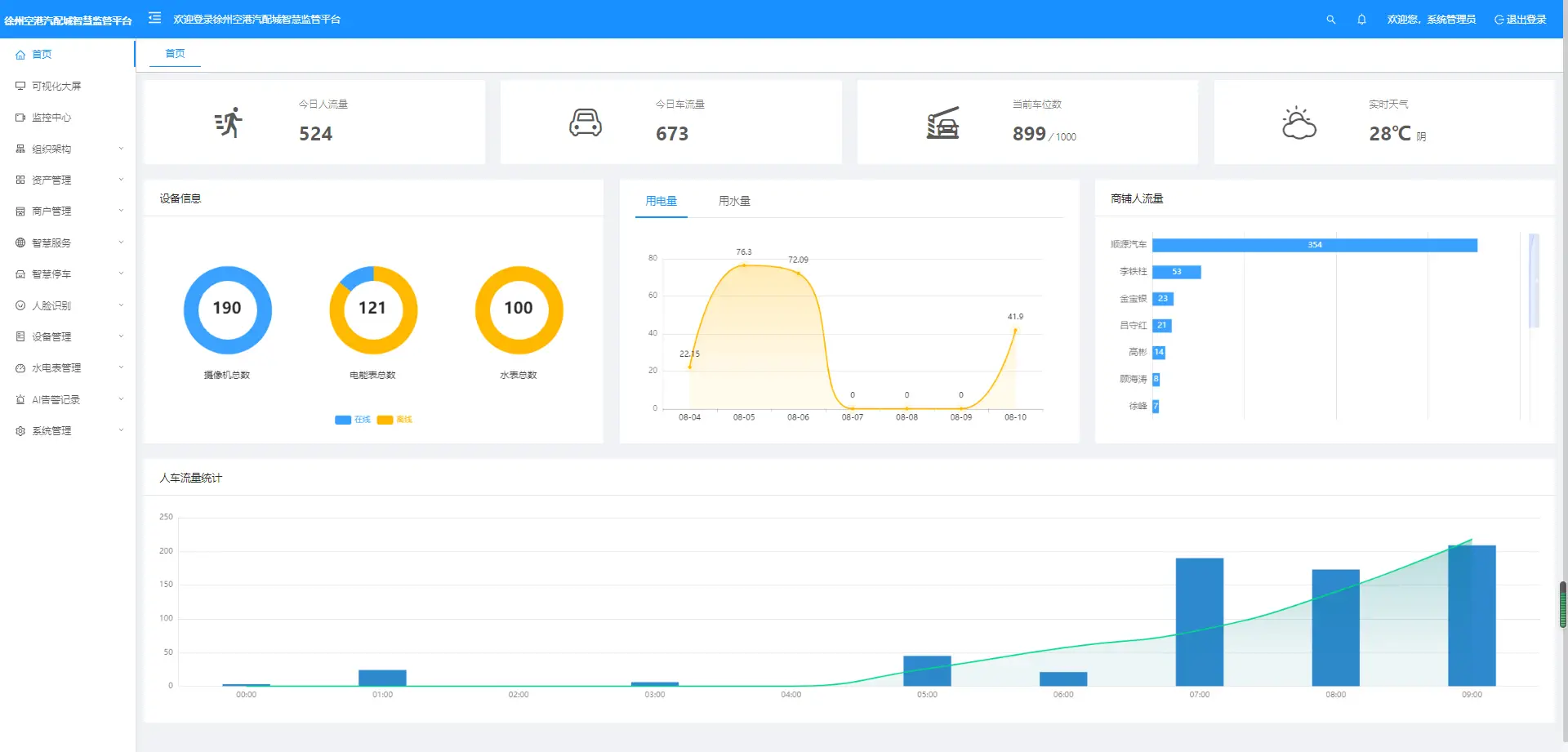Toggle the 在线 legend item in 设备信息
Screen dimensions: 1568x752
tap(353, 420)
